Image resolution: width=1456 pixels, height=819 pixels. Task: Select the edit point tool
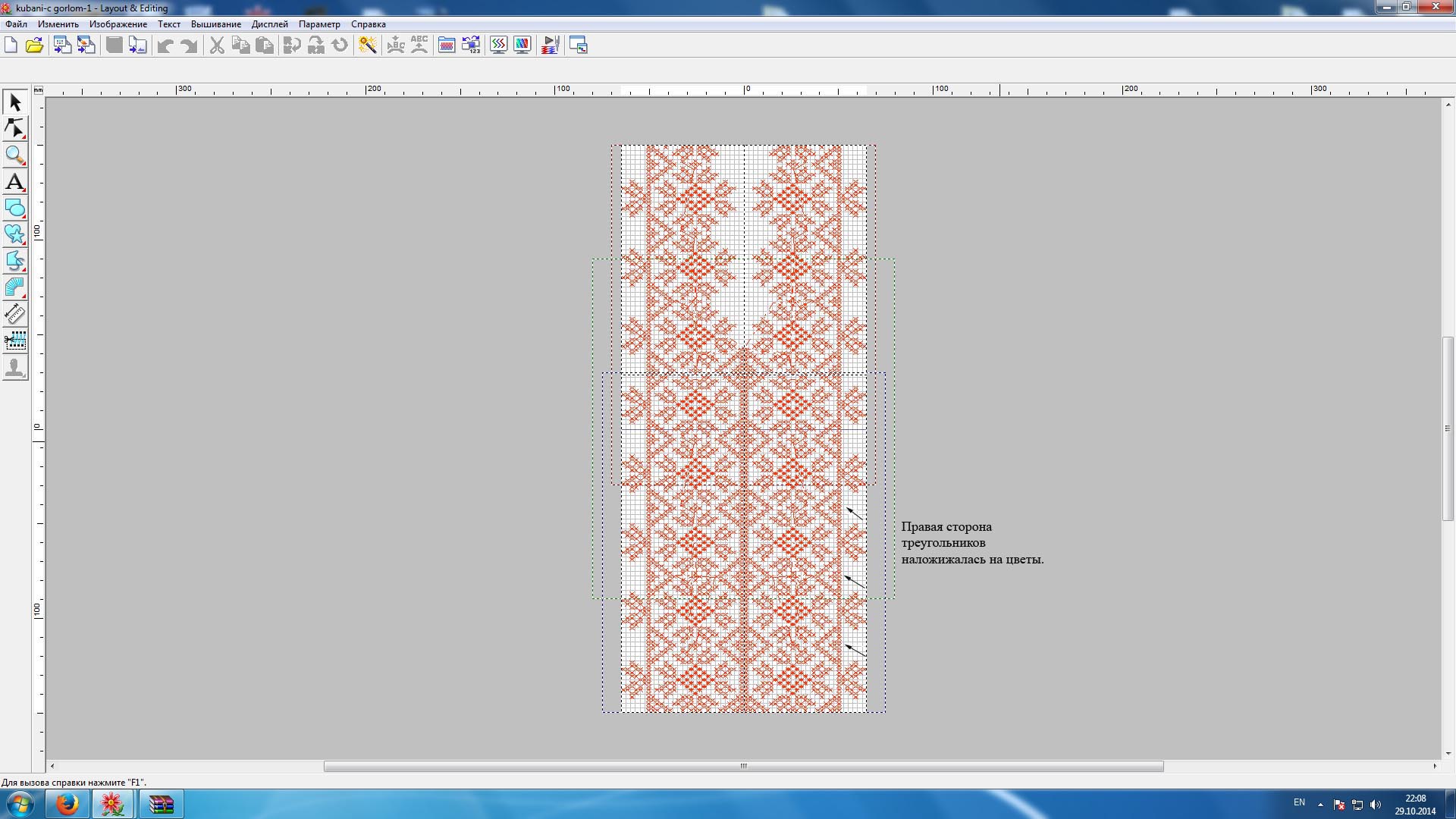click(x=15, y=129)
